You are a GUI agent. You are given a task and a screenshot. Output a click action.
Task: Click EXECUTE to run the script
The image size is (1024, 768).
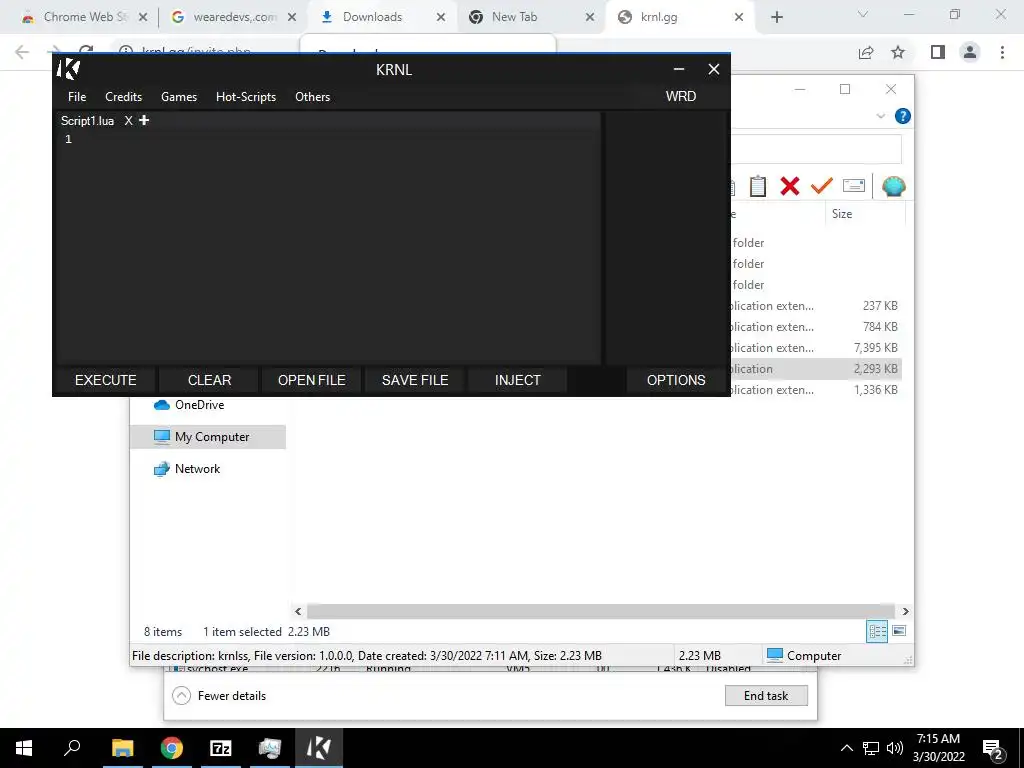coord(106,380)
